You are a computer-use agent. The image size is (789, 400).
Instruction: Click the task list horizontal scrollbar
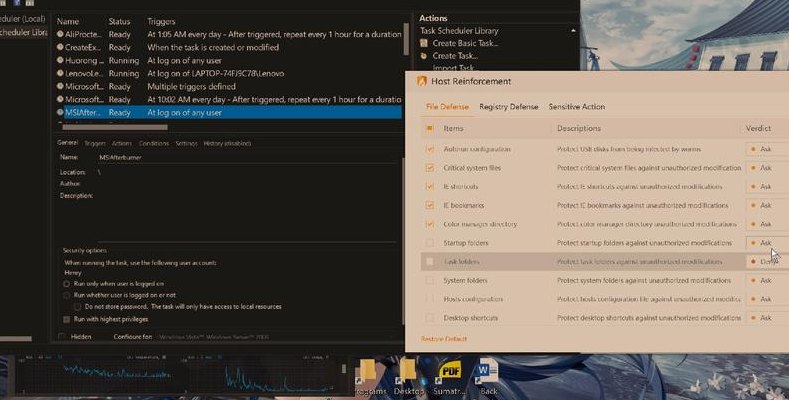tap(115, 127)
